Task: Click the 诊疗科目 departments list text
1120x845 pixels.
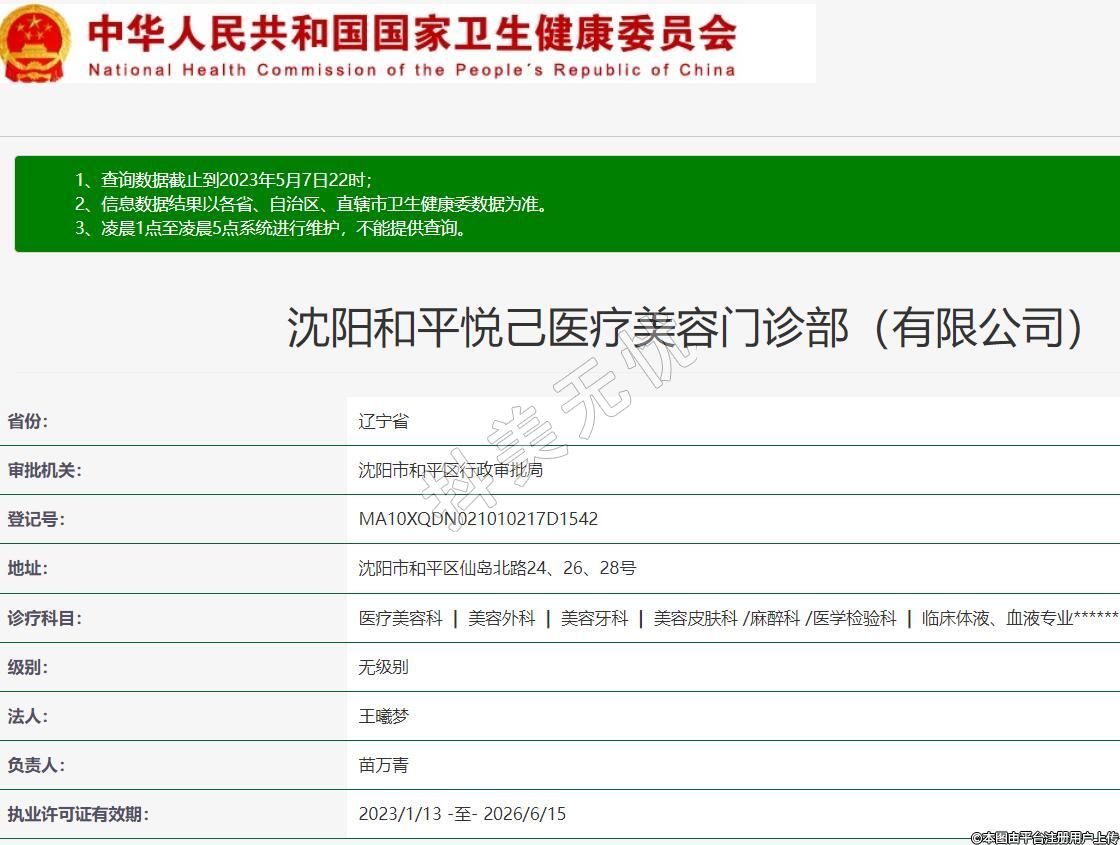Action: click(x=737, y=618)
